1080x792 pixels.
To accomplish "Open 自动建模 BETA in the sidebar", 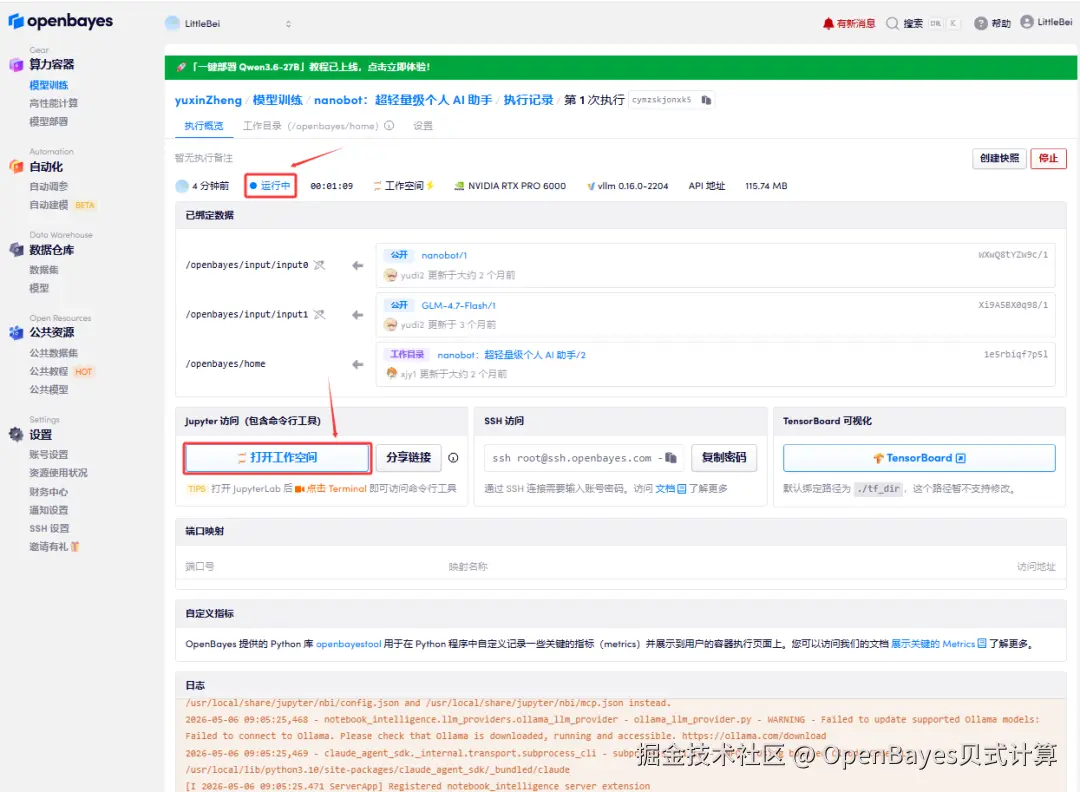I will (x=62, y=205).
